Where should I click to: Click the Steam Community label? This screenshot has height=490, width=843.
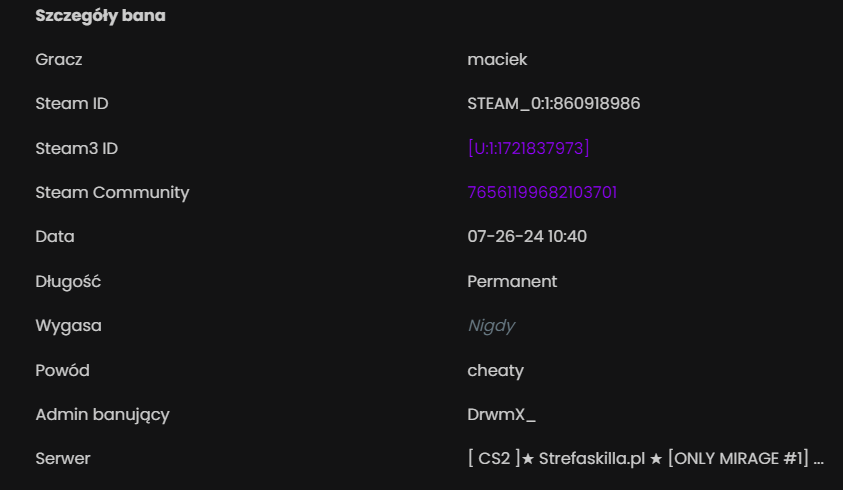(x=112, y=193)
